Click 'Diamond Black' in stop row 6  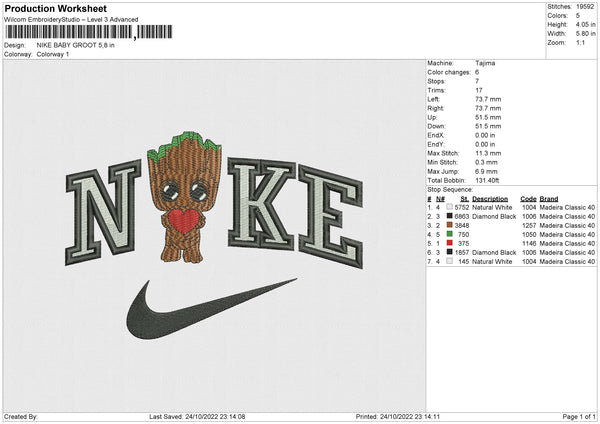[494, 253]
